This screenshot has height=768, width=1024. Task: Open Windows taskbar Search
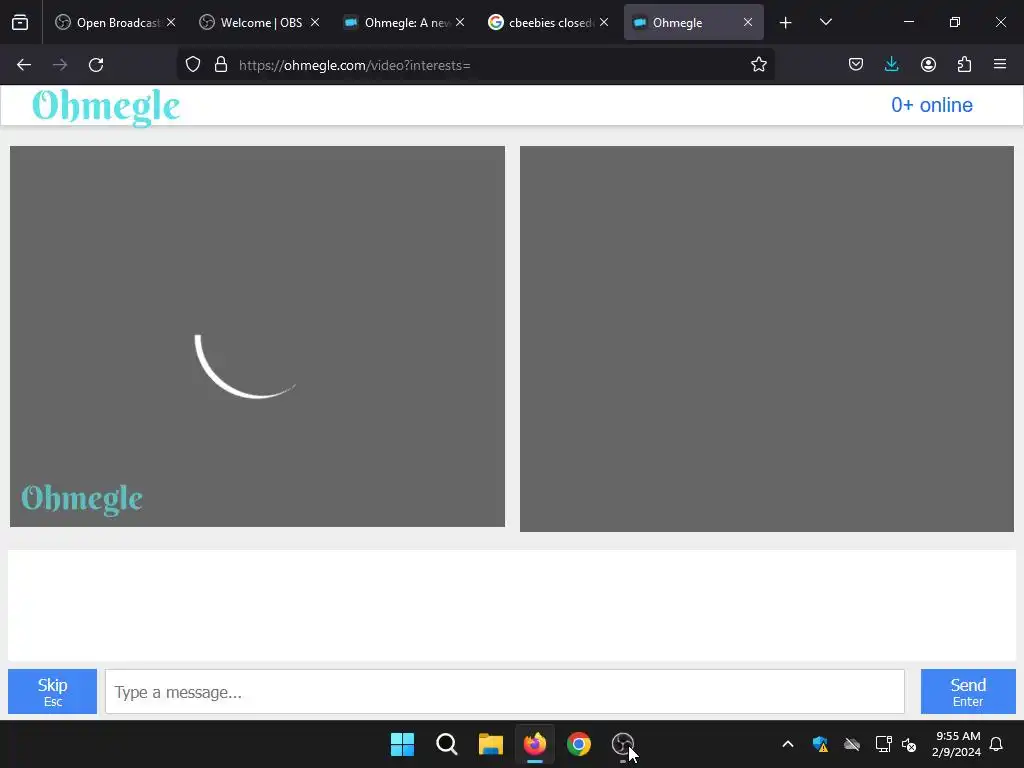click(447, 744)
